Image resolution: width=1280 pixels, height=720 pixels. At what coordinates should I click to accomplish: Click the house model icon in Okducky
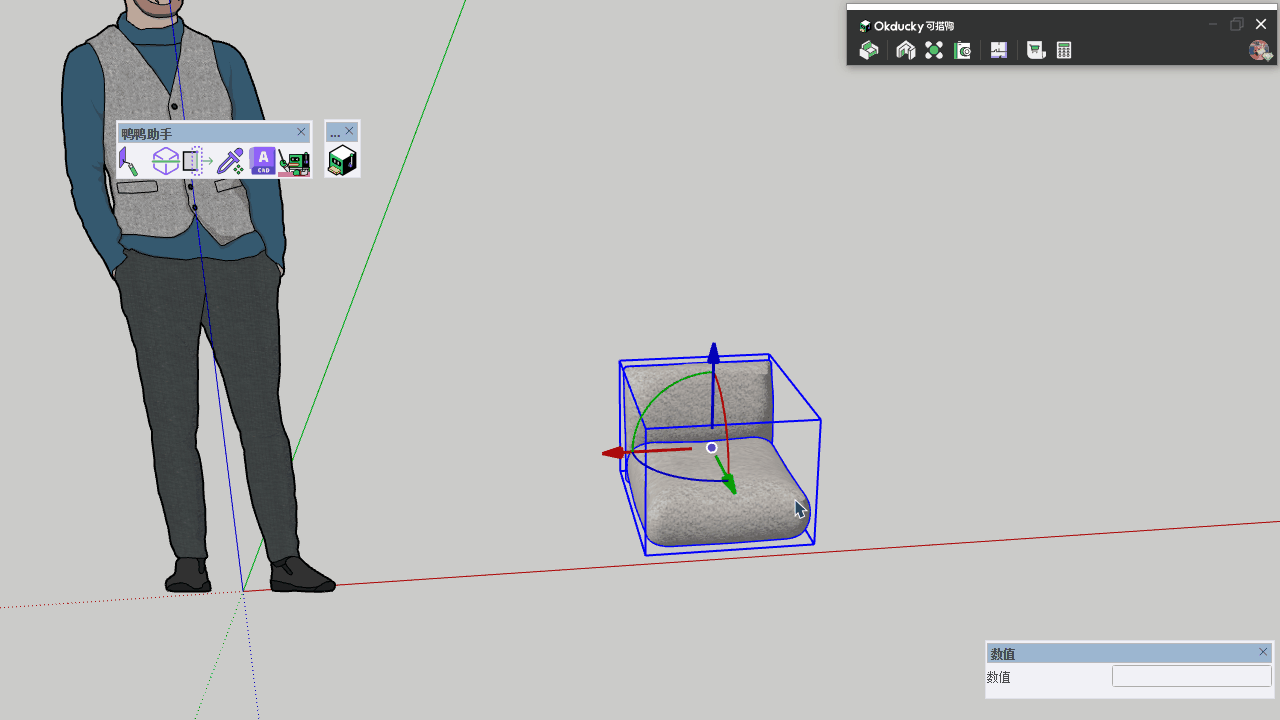pos(906,50)
